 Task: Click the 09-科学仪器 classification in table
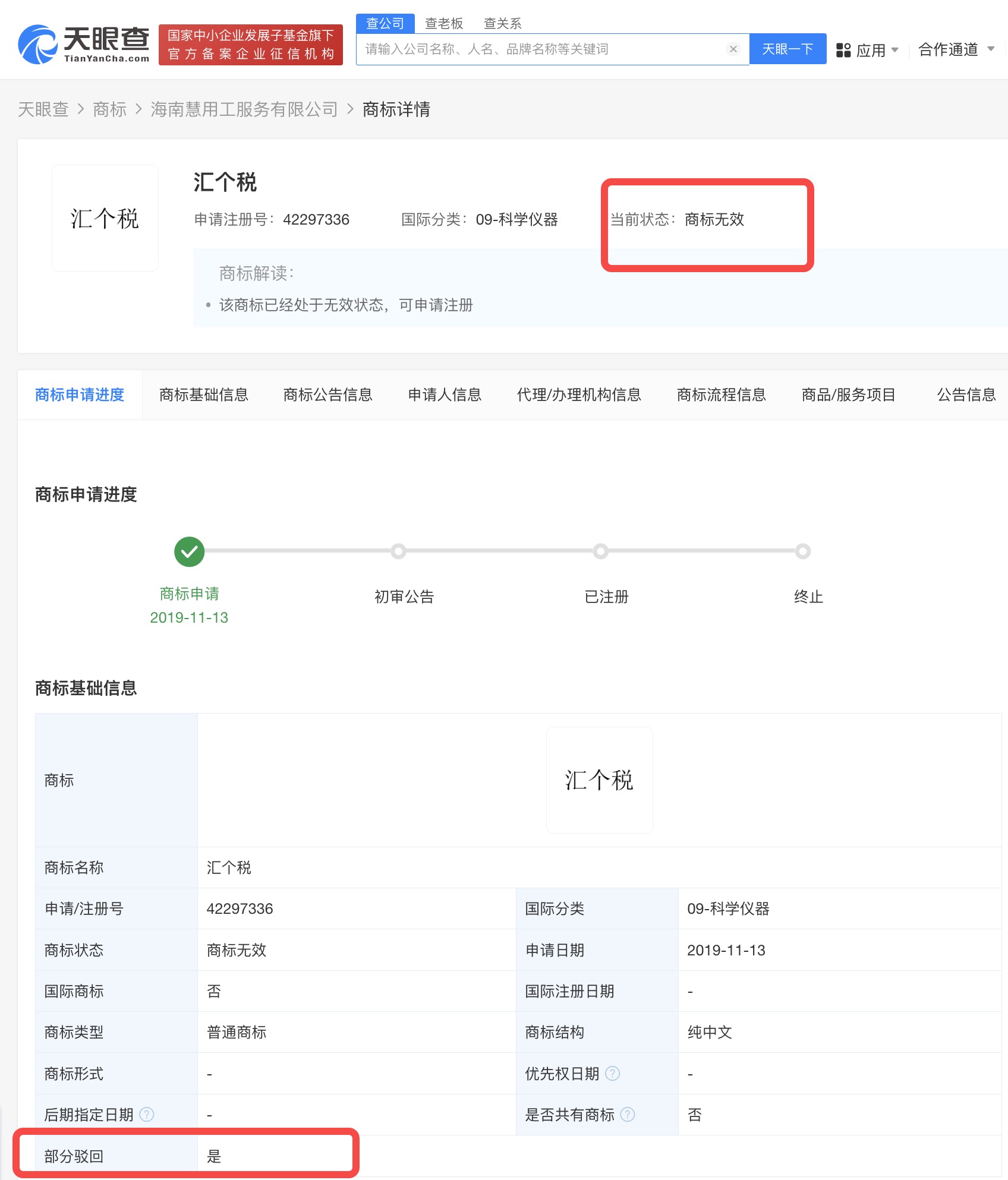(x=729, y=908)
